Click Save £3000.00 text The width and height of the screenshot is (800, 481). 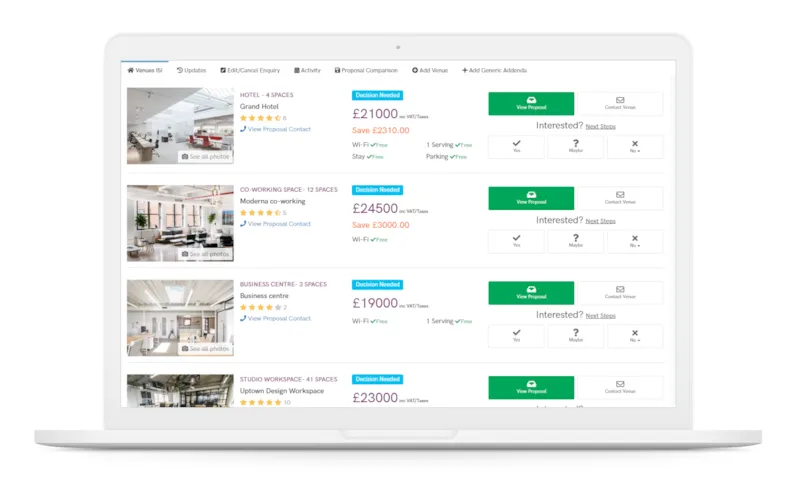coord(381,225)
